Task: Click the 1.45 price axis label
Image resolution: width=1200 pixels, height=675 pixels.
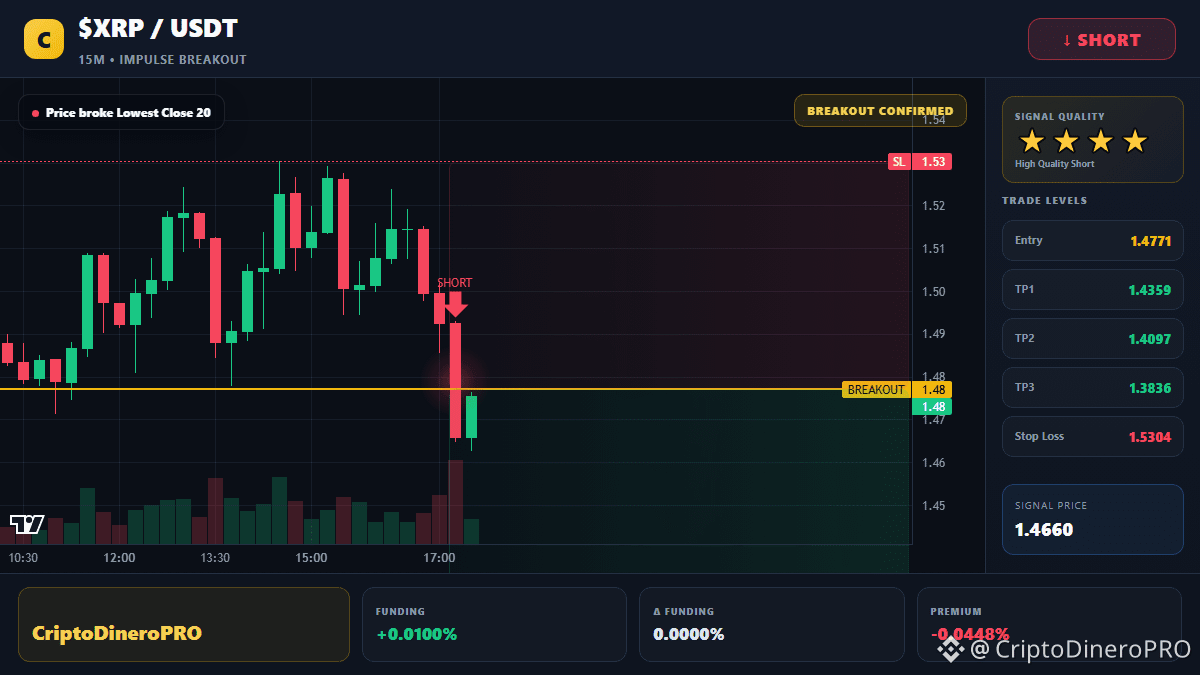Action: coord(933,506)
